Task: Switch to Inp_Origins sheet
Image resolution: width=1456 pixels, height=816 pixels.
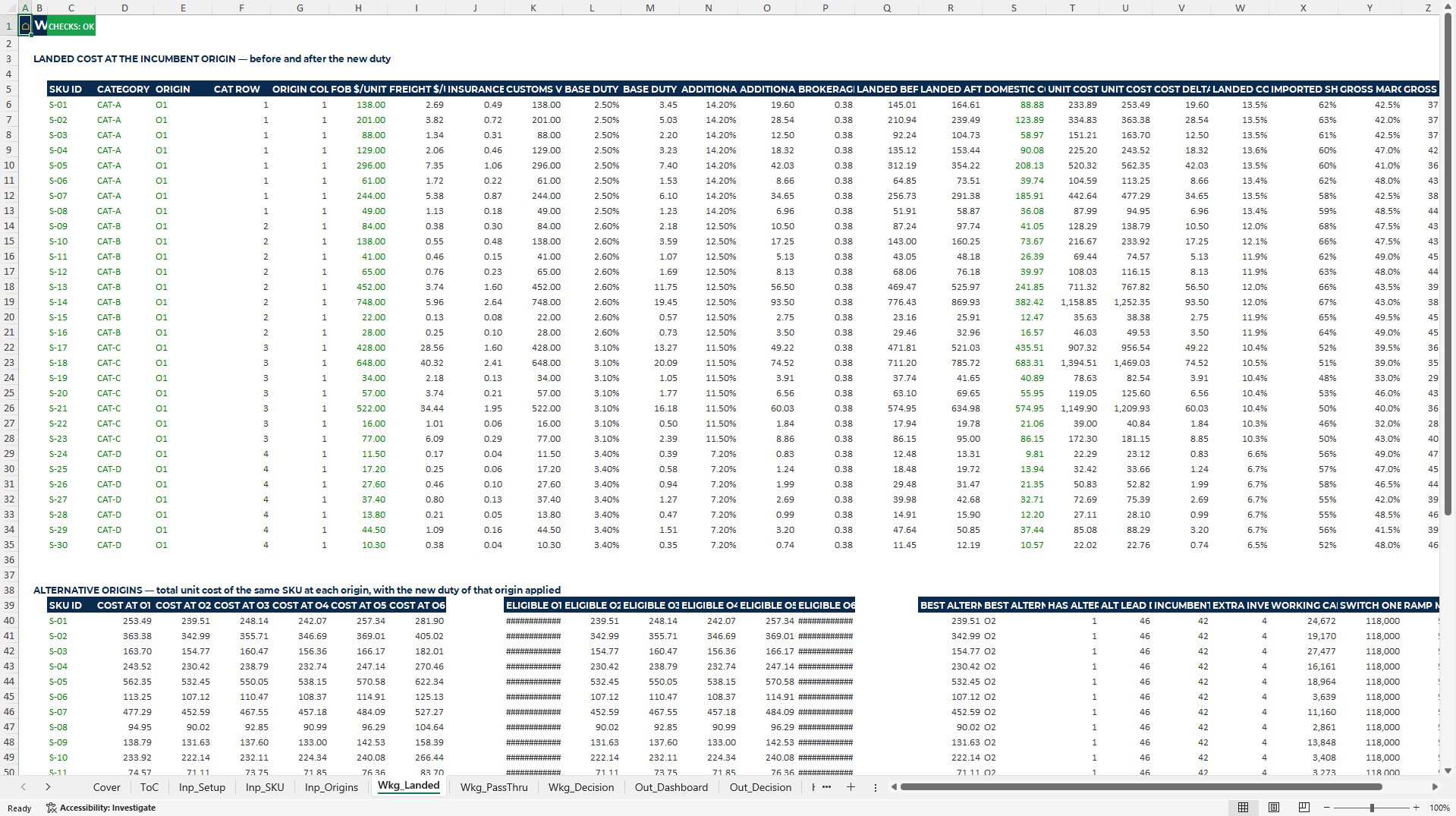Action: pyautogui.click(x=331, y=787)
